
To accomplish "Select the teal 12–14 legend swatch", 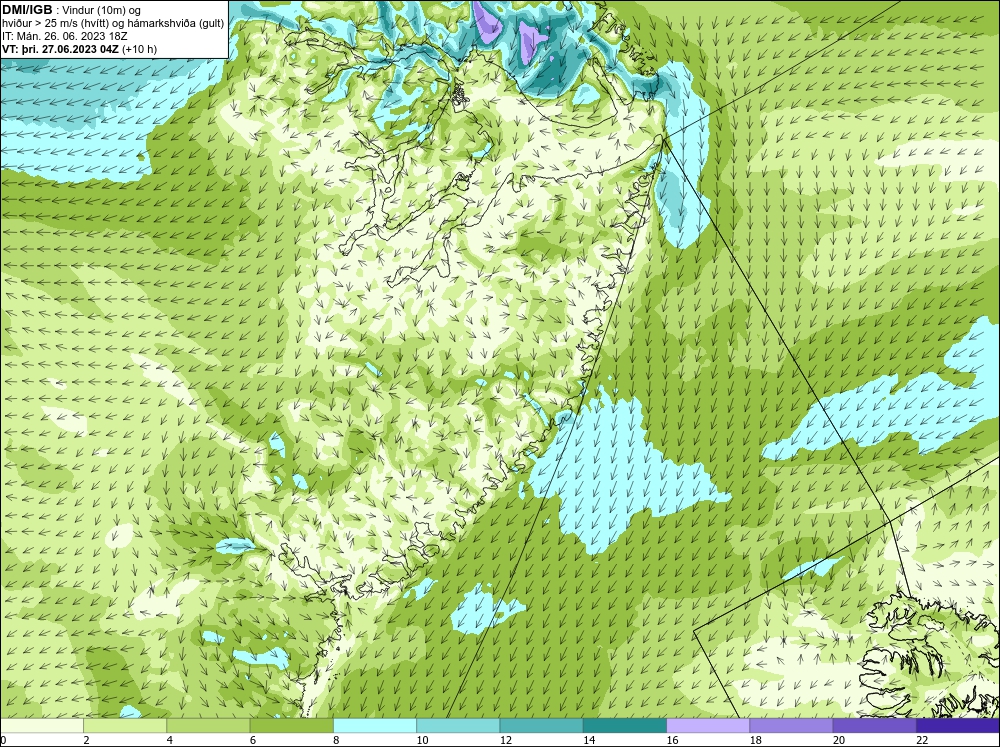I will pyautogui.click(x=541, y=726).
